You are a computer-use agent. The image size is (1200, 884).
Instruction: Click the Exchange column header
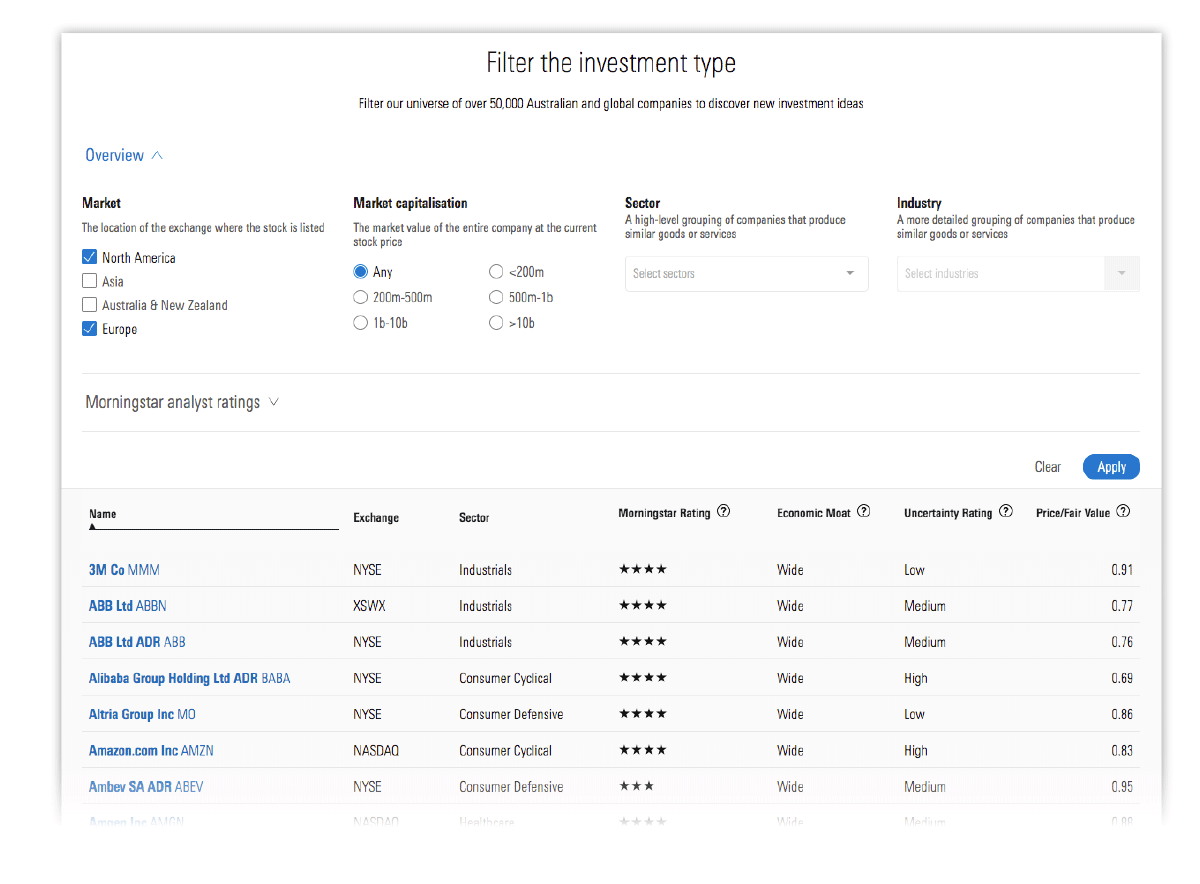(x=376, y=518)
